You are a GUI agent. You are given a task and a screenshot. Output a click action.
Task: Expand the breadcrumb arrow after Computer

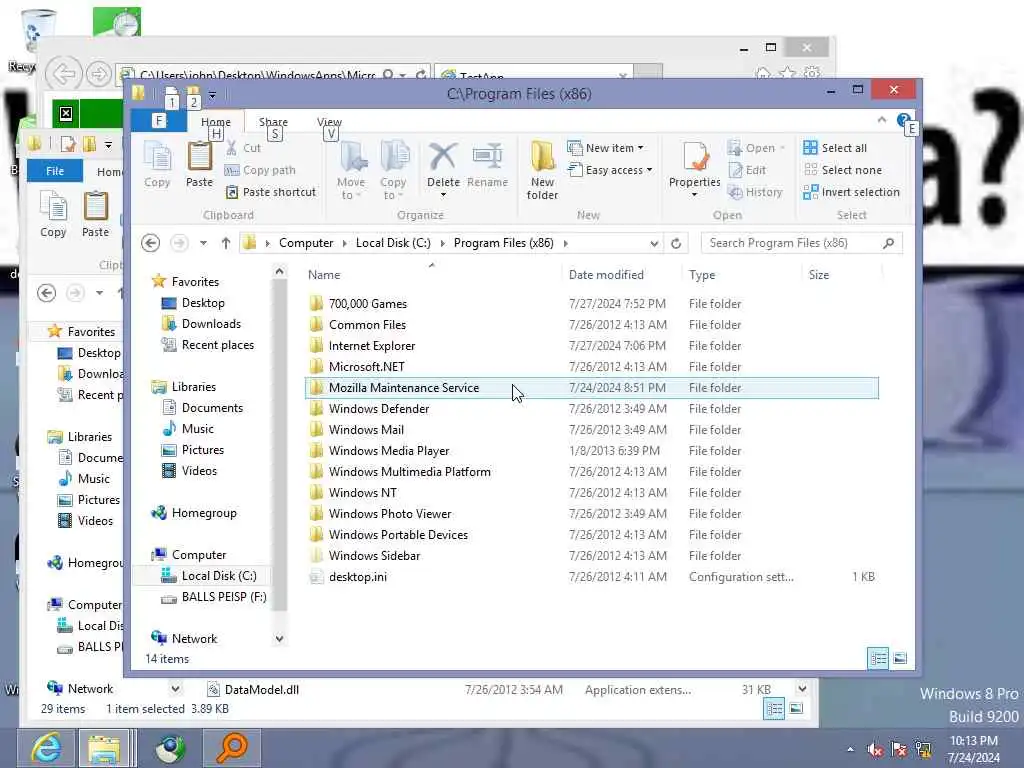point(344,243)
